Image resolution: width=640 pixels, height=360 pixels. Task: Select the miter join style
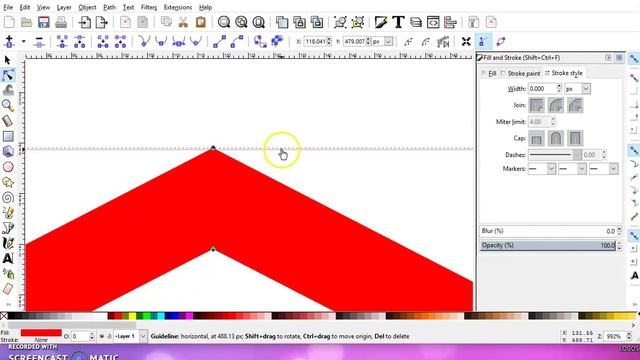[536, 105]
